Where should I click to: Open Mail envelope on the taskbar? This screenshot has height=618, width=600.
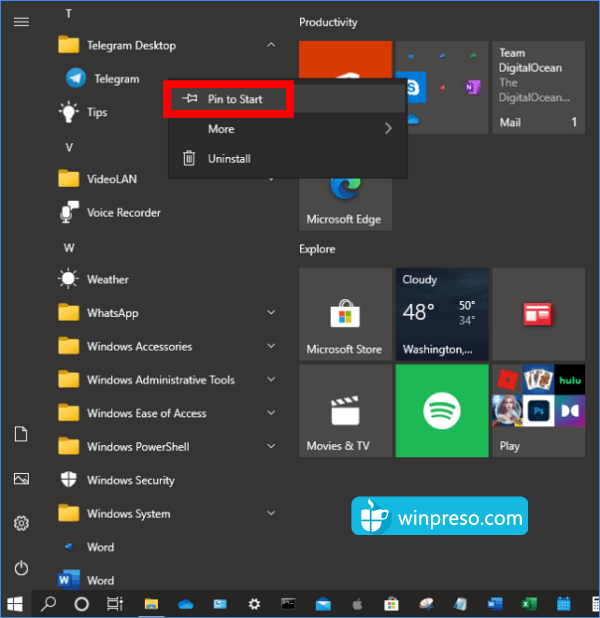tap(323, 604)
